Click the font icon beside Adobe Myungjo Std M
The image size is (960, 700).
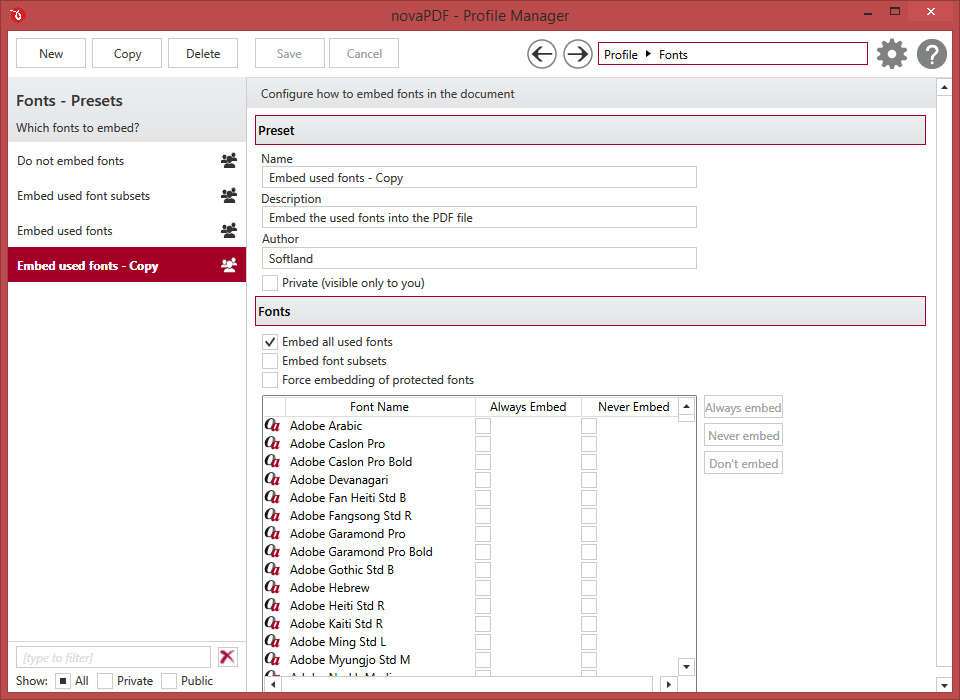point(272,659)
